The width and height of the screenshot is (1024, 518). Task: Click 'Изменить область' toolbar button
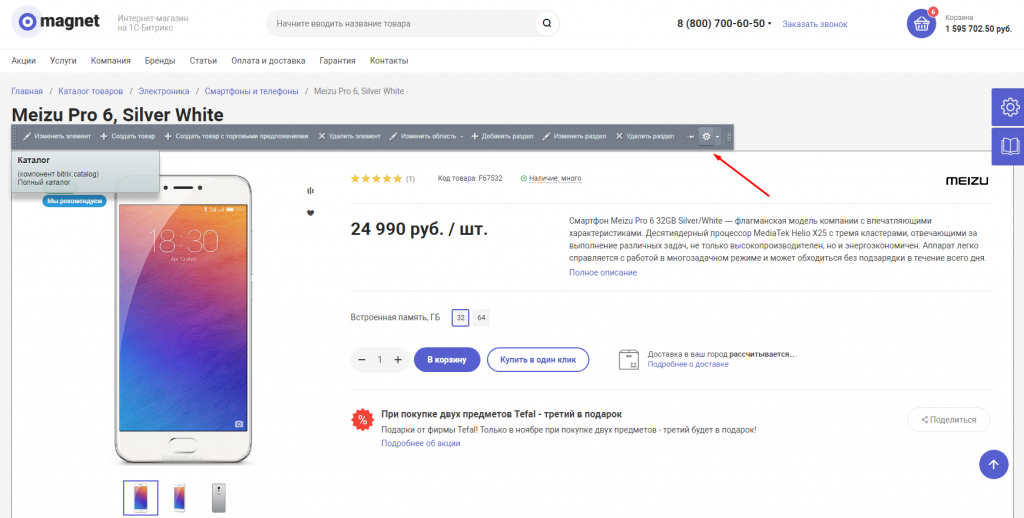click(x=423, y=137)
